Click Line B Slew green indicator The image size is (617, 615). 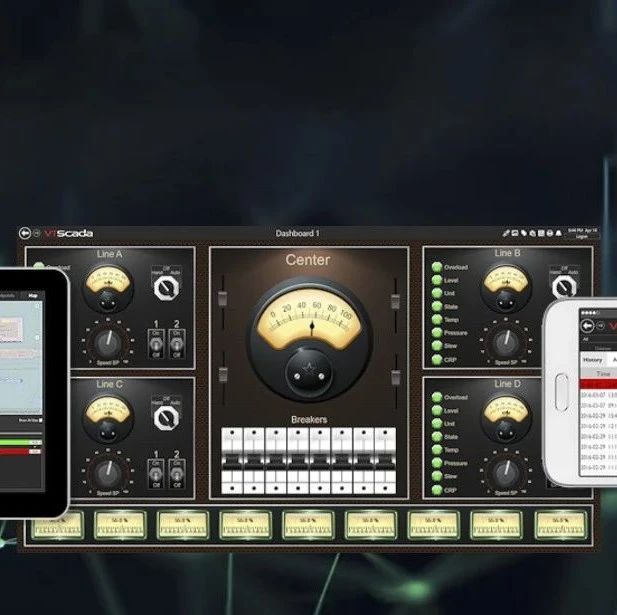click(x=437, y=345)
